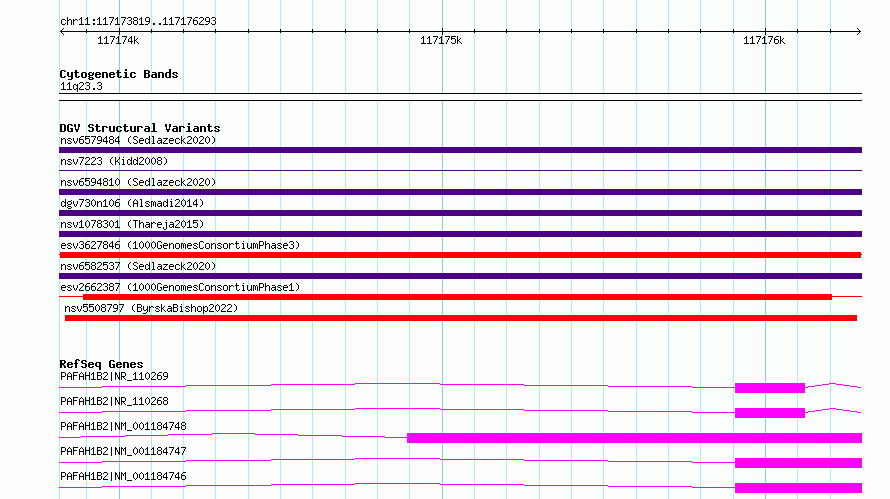Select the Cytogenetic Bands track title

point(119,74)
